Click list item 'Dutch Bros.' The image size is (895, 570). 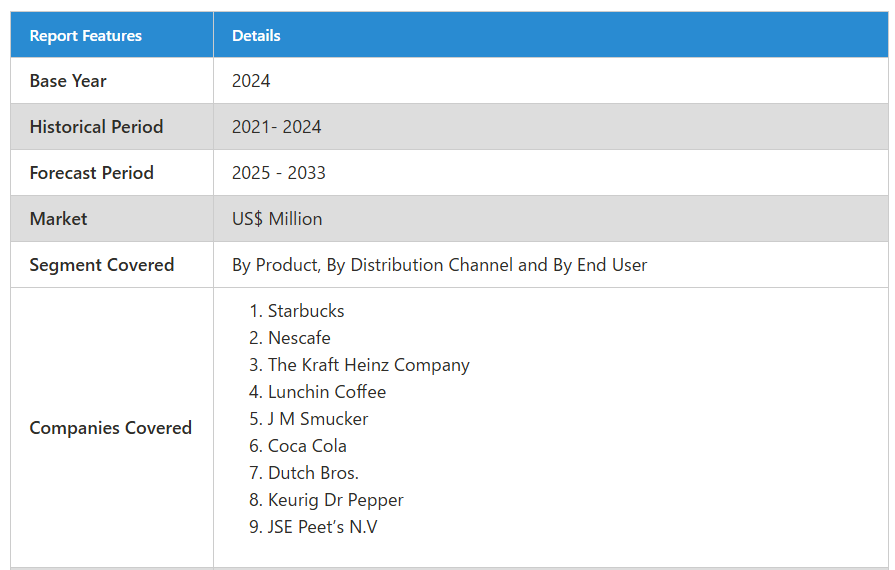point(313,473)
